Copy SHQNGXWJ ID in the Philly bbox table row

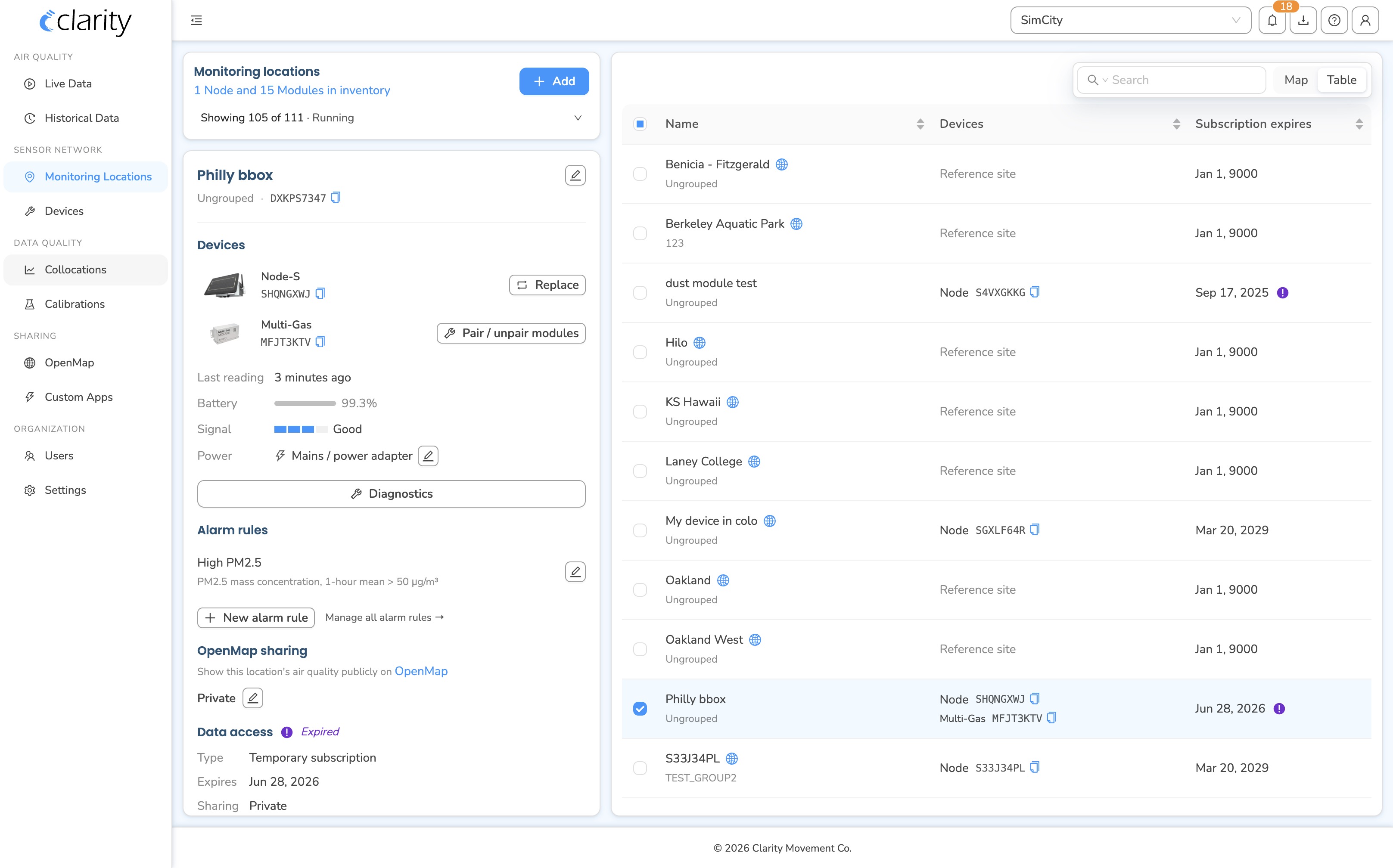(x=1035, y=699)
